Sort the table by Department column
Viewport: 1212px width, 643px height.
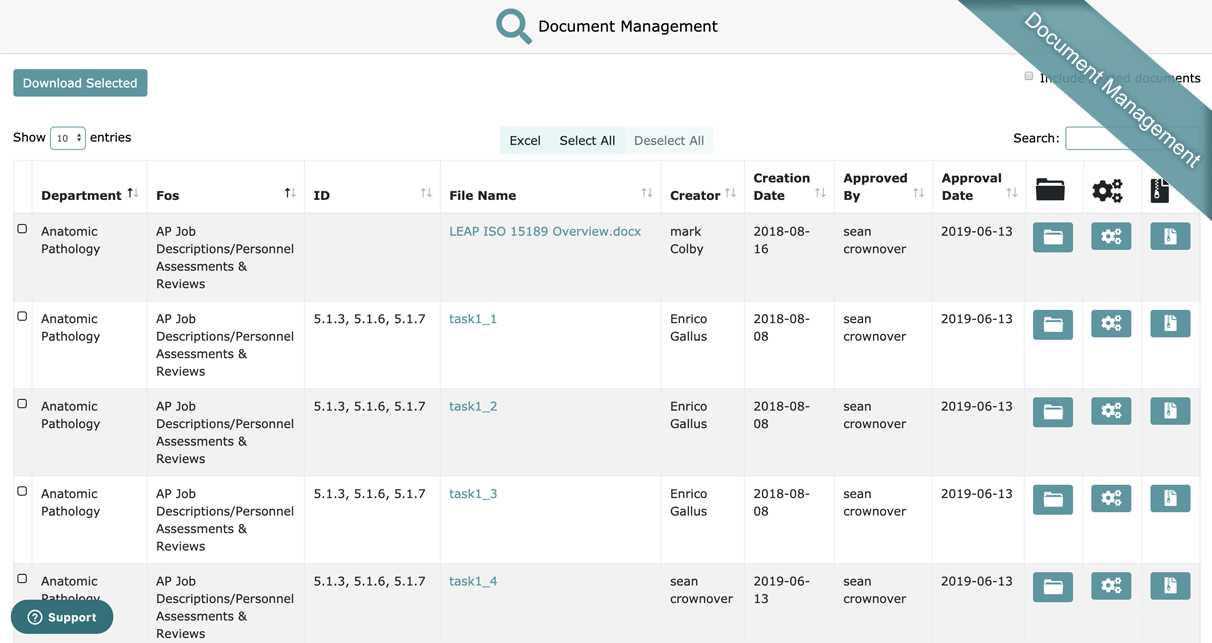(81, 195)
